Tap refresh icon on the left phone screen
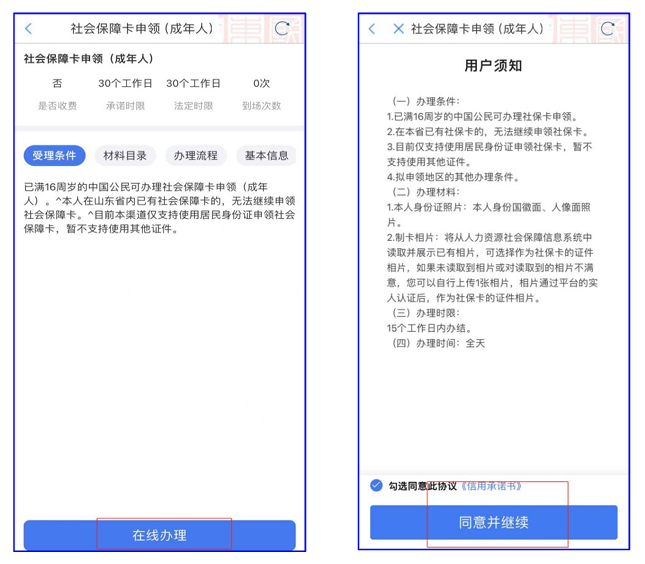Viewport: 645px width, 564px height. point(282,29)
